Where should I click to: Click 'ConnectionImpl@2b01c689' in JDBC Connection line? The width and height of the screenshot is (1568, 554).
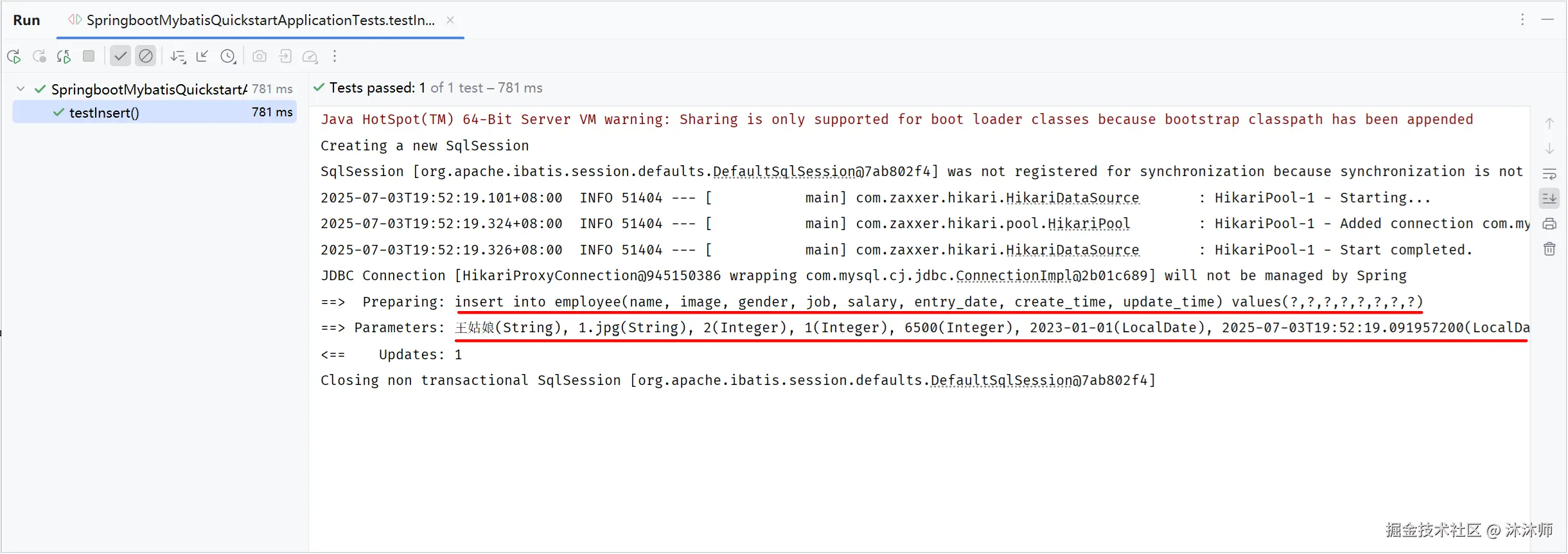tap(1052, 276)
